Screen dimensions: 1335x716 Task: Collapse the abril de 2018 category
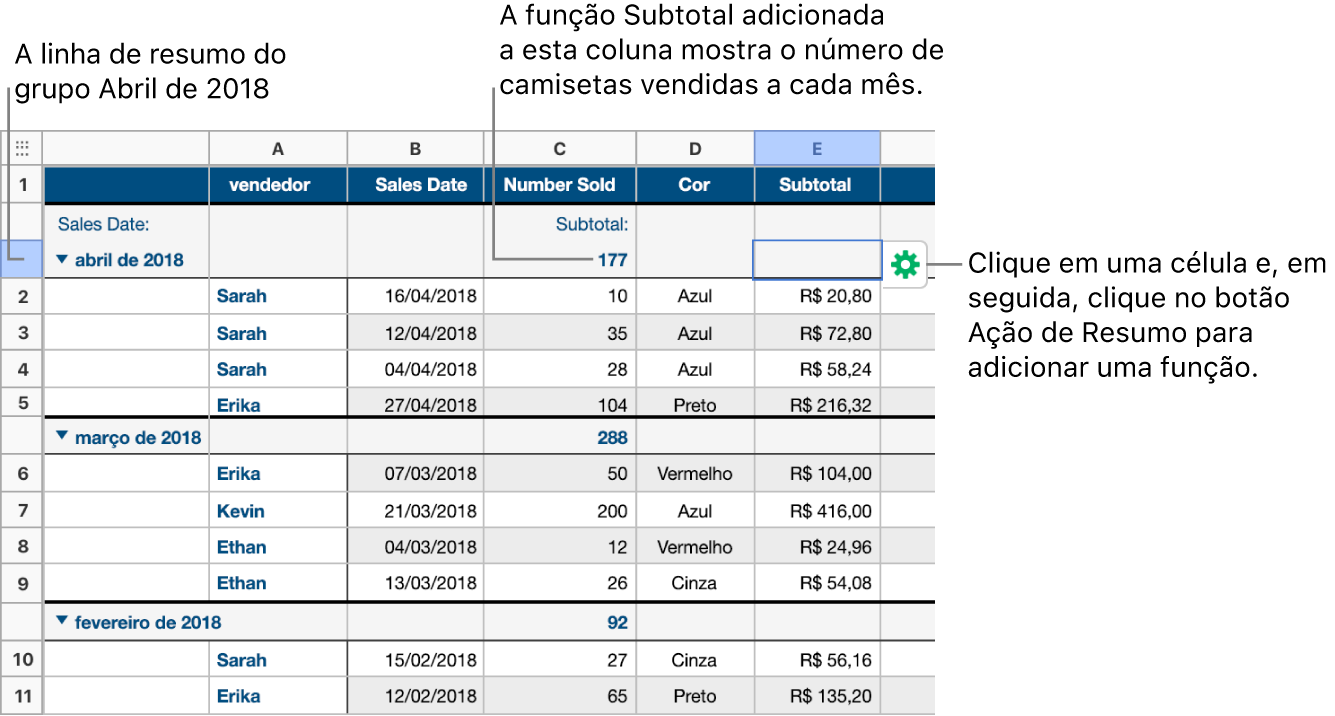(61, 259)
